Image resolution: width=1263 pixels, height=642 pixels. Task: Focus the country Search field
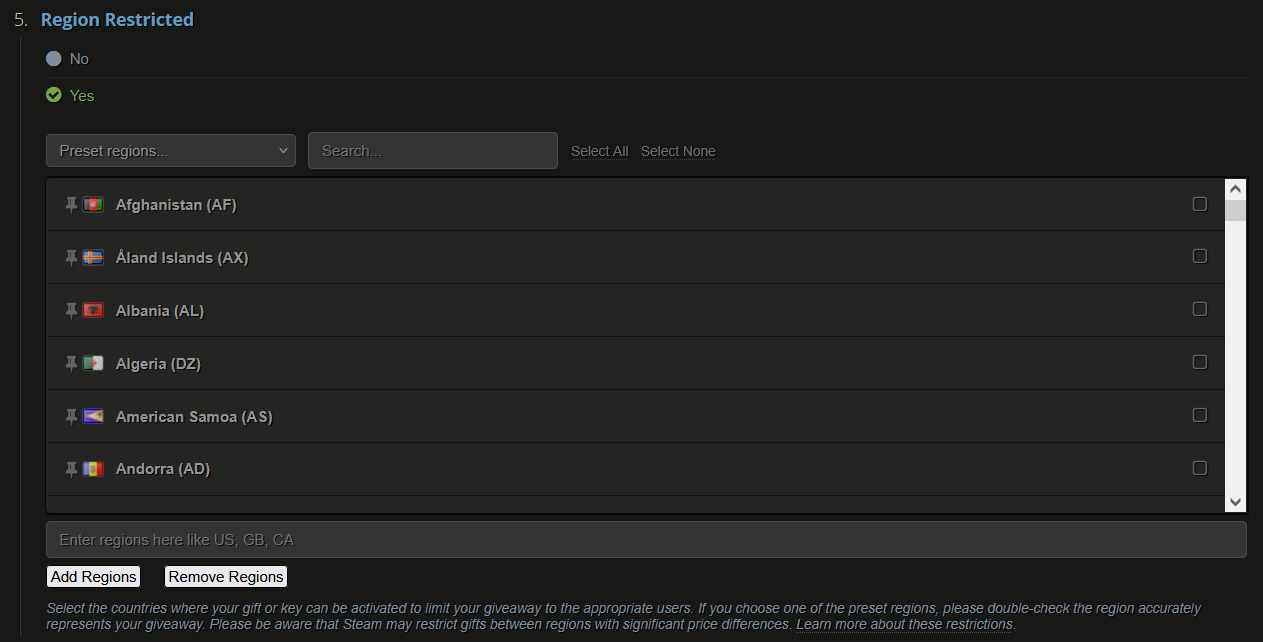tap(433, 151)
